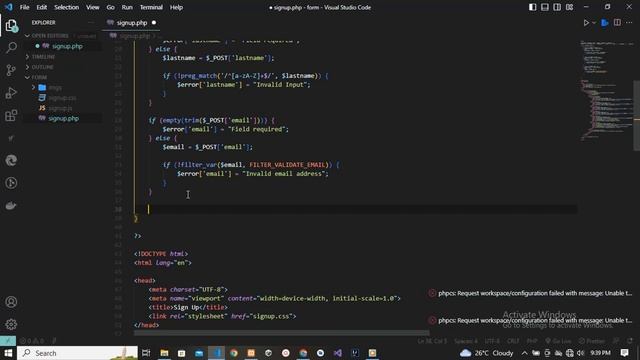Image resolution: width=640 pixels, height=360 pixels.
Task: Click the VS Code logo in the title bar
Action: (9, 7)
